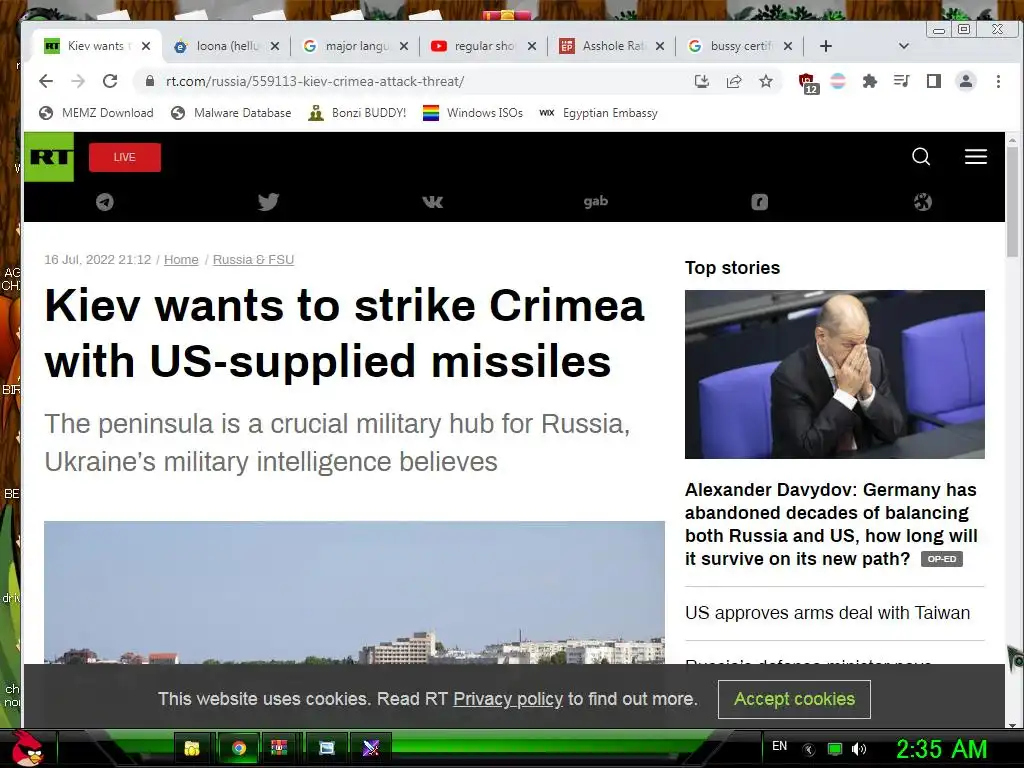1024x768 pixels.
Task: Click the page vertical scrollbar thumb
Action: pyautogui.click(x=1012, y=201)
